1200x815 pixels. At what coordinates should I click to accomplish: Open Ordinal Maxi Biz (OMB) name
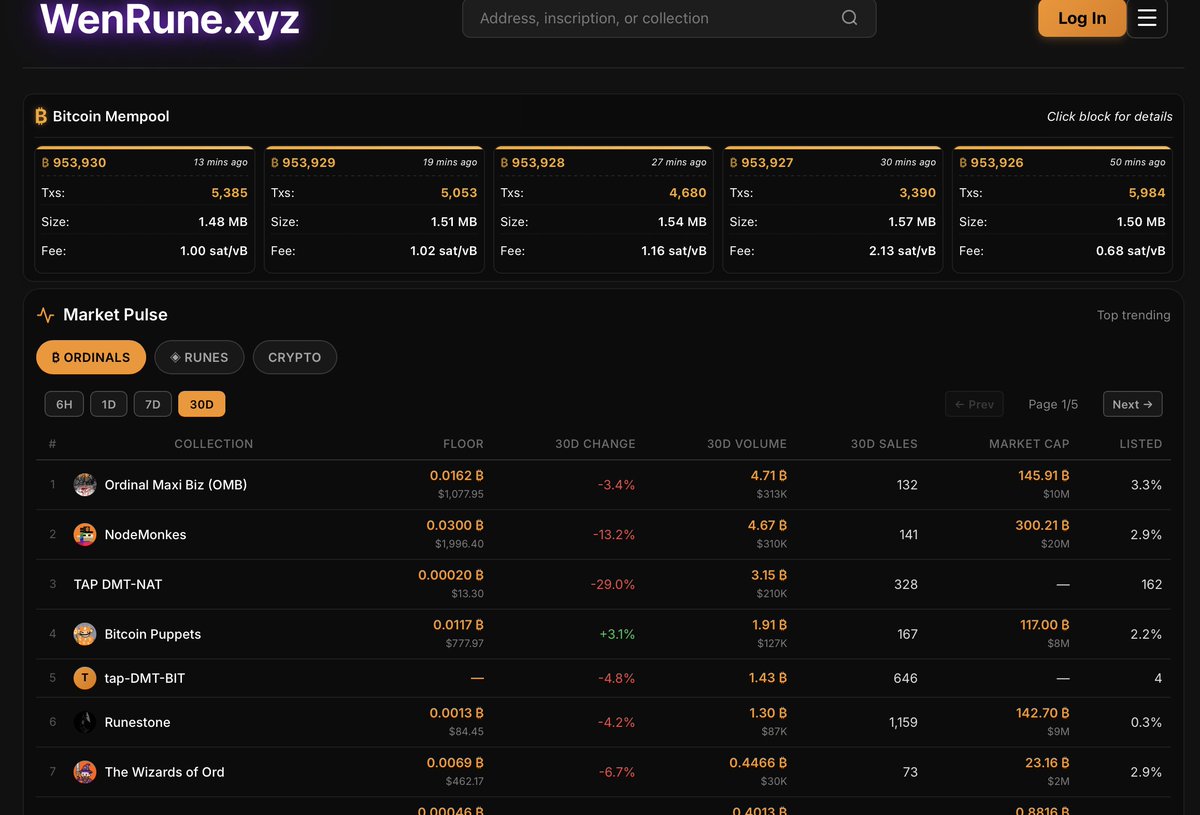pyautogui.click(x=176, y=485)
